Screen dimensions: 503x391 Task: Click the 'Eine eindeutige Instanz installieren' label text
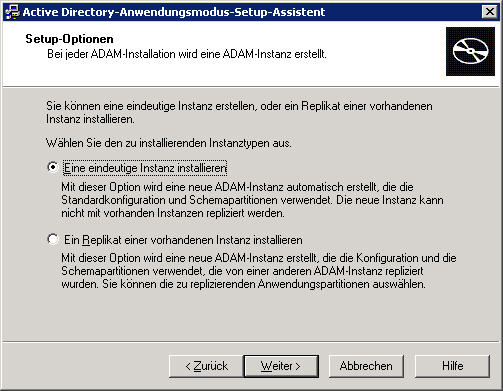click(145, 168)
